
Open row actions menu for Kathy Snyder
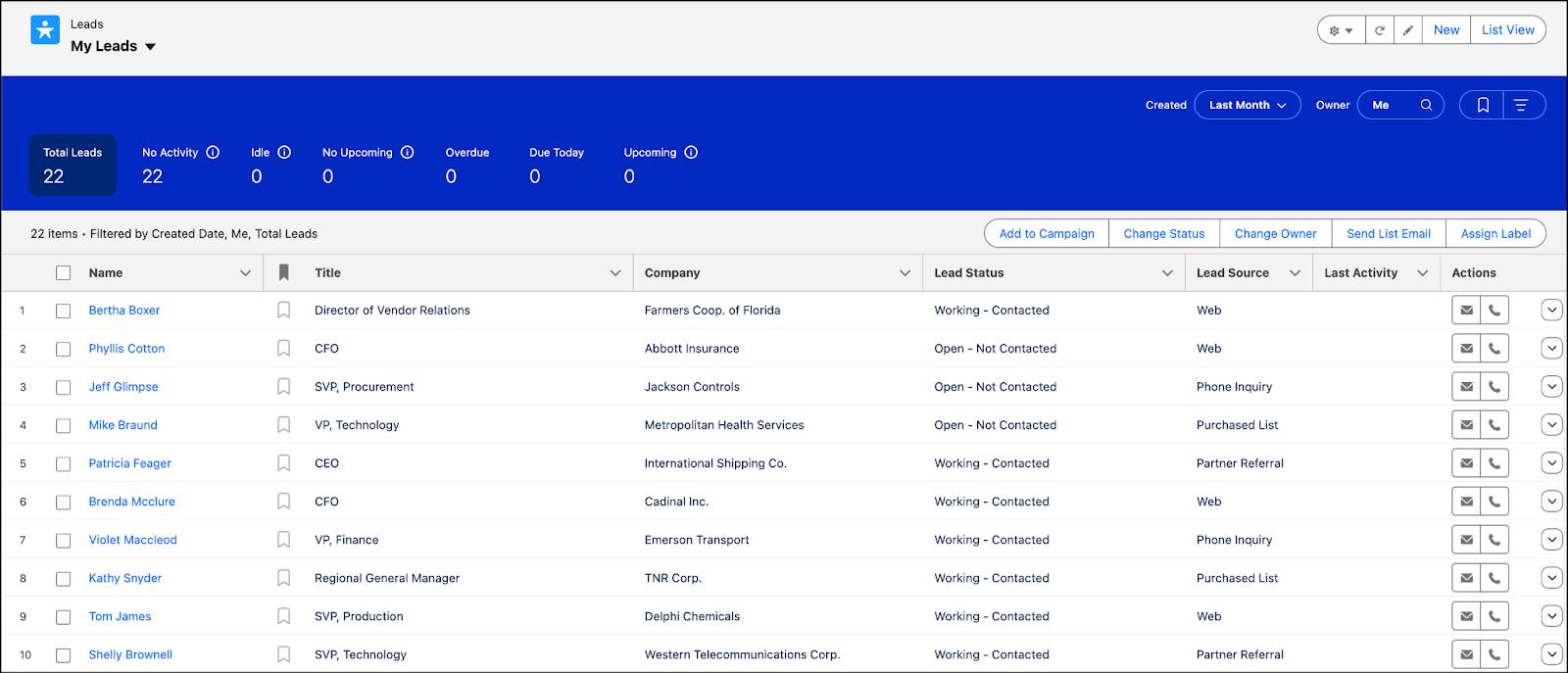pos(1551,578)
